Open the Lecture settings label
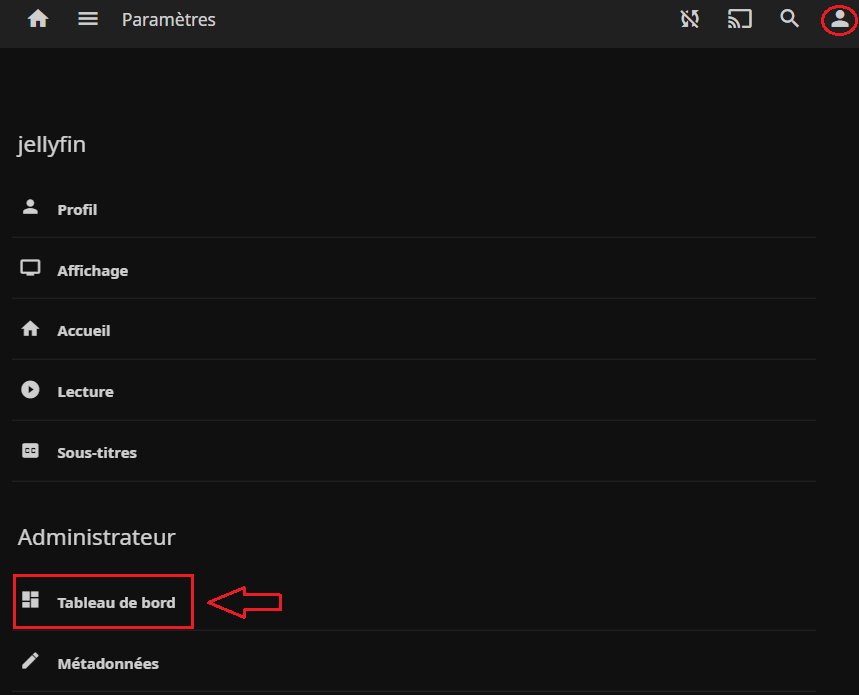The width and height of the screenshot is (859, 695). pyautogui.click(x=85, y=392)
